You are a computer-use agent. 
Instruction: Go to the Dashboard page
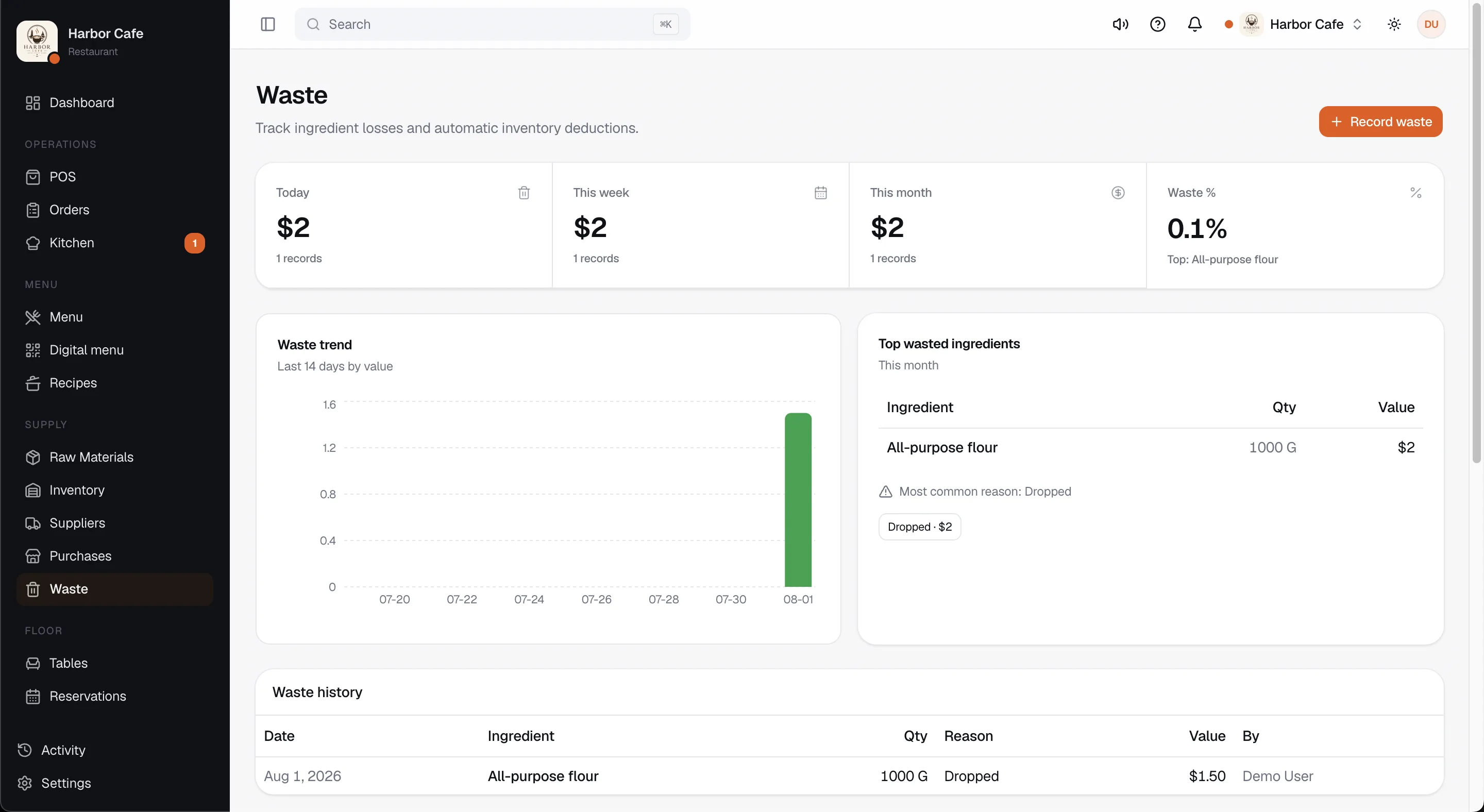[114, 103]
